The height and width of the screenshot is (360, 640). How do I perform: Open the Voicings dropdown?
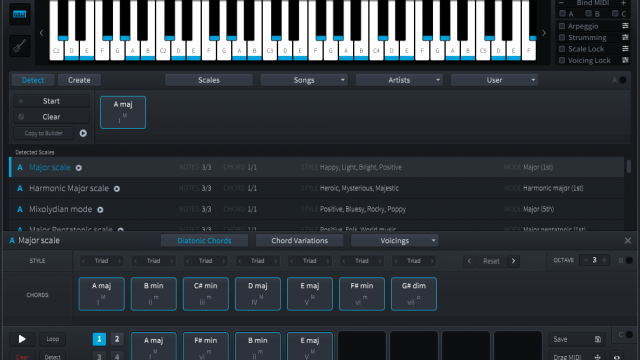[395, 241]
